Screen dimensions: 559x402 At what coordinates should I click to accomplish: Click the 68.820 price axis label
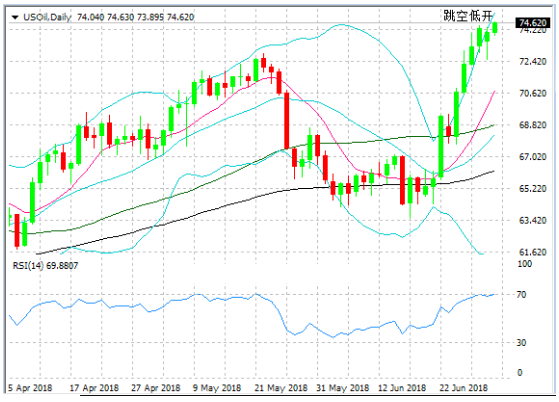[x=533, y=125]
